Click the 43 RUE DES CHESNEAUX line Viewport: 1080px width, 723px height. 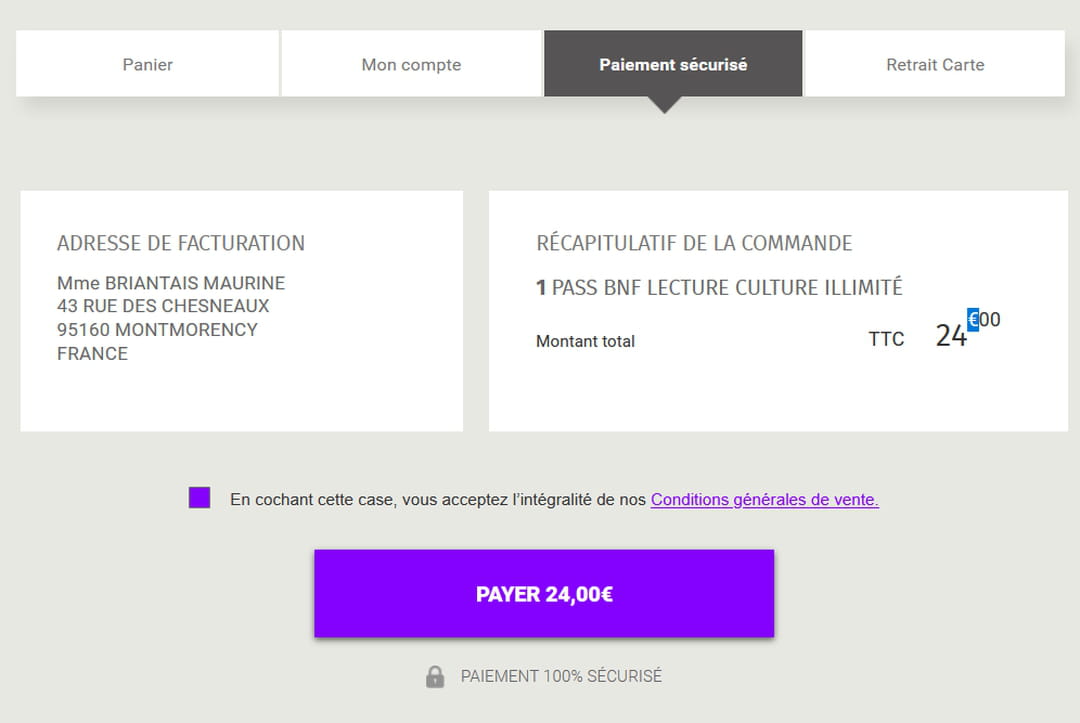163,306
